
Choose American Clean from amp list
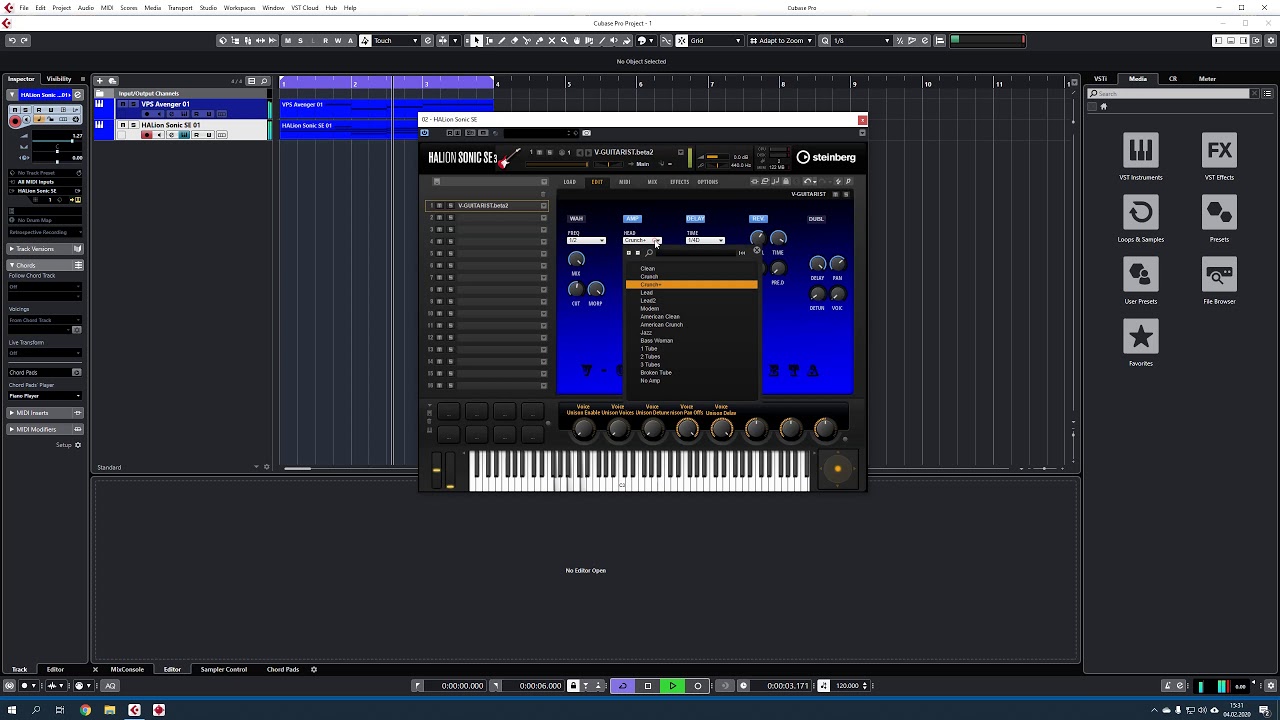(660, 317)
